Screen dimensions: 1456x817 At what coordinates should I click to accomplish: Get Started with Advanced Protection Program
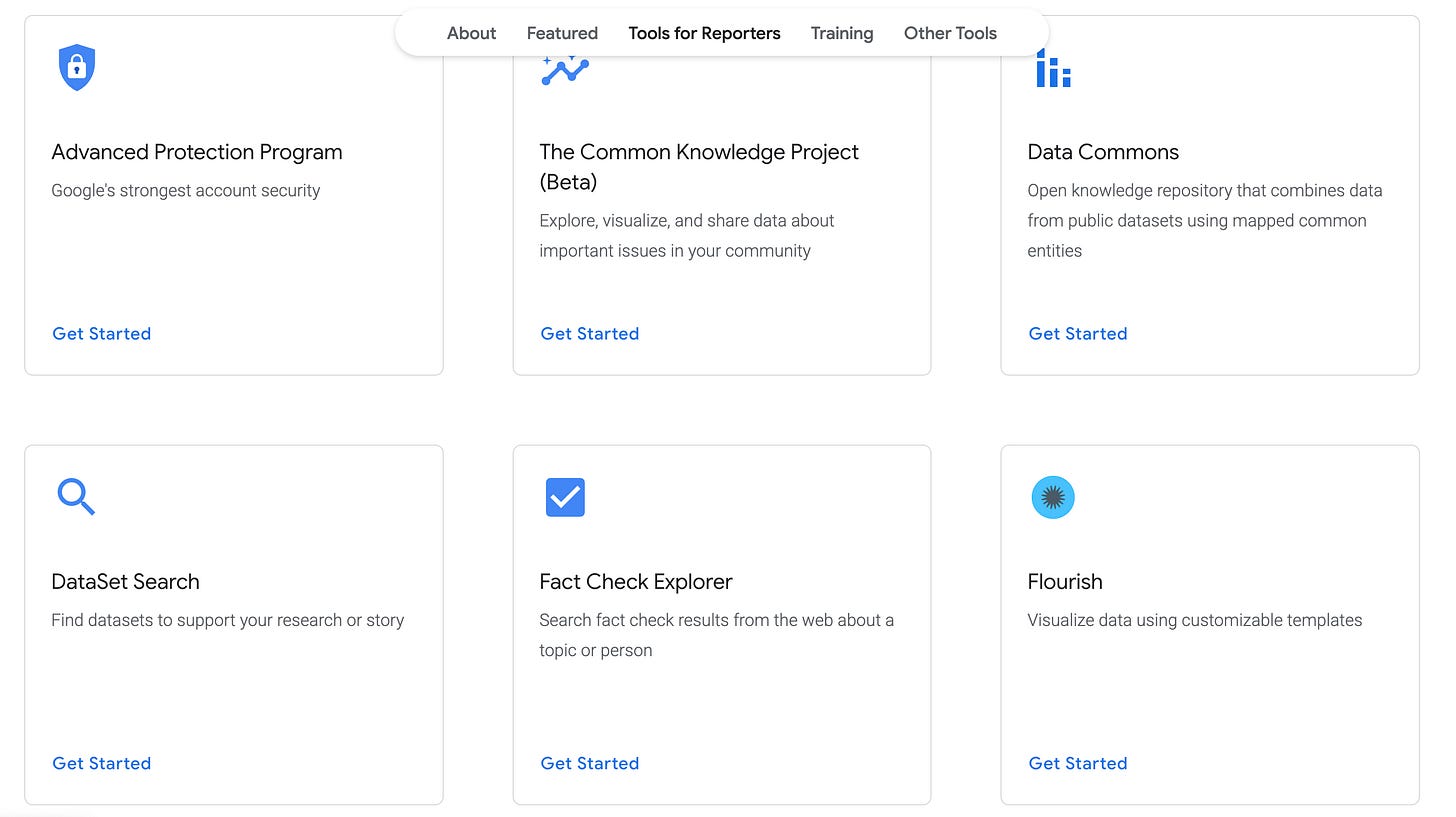102,333
